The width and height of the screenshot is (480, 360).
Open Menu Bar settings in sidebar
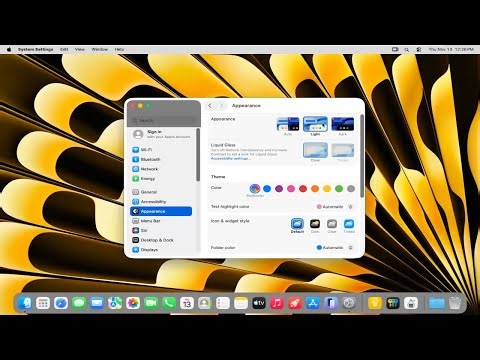(x=161, y=221)
